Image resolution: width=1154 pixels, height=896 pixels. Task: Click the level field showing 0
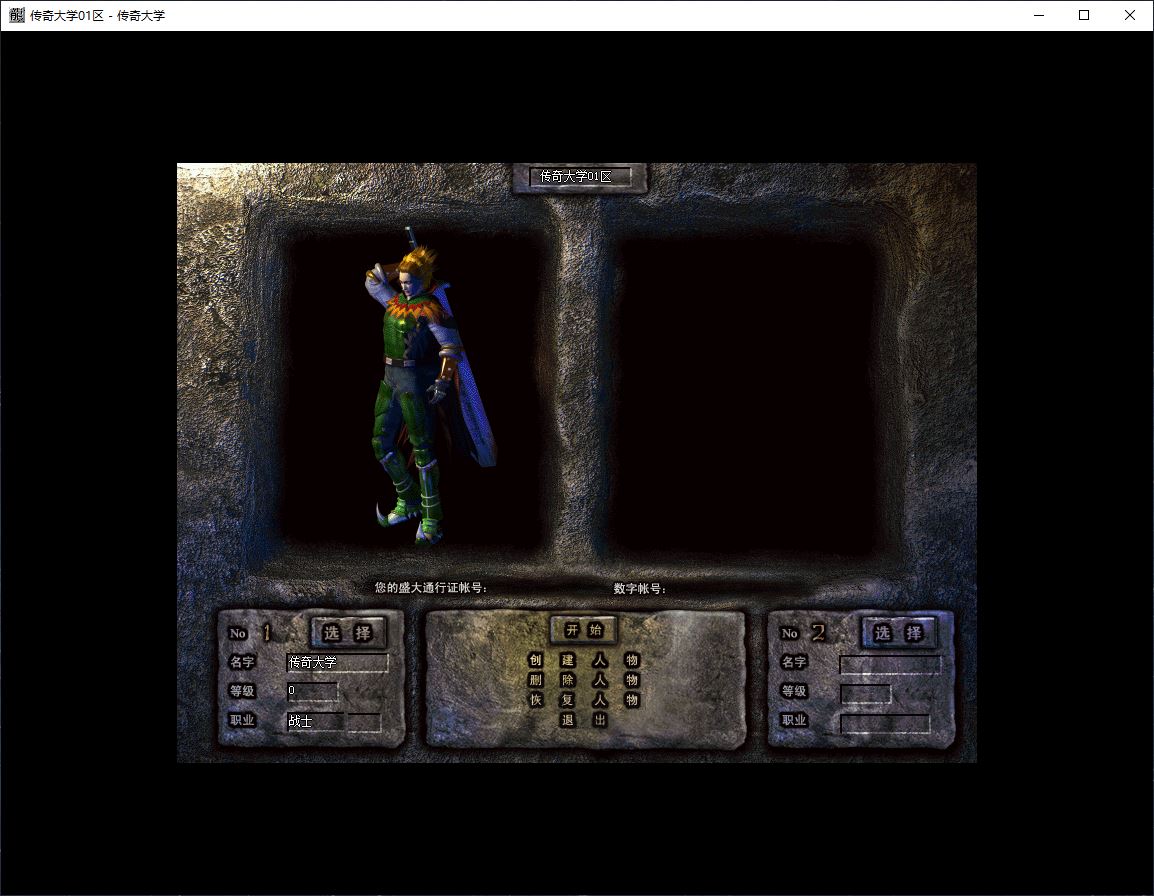[x=312, y=691]
